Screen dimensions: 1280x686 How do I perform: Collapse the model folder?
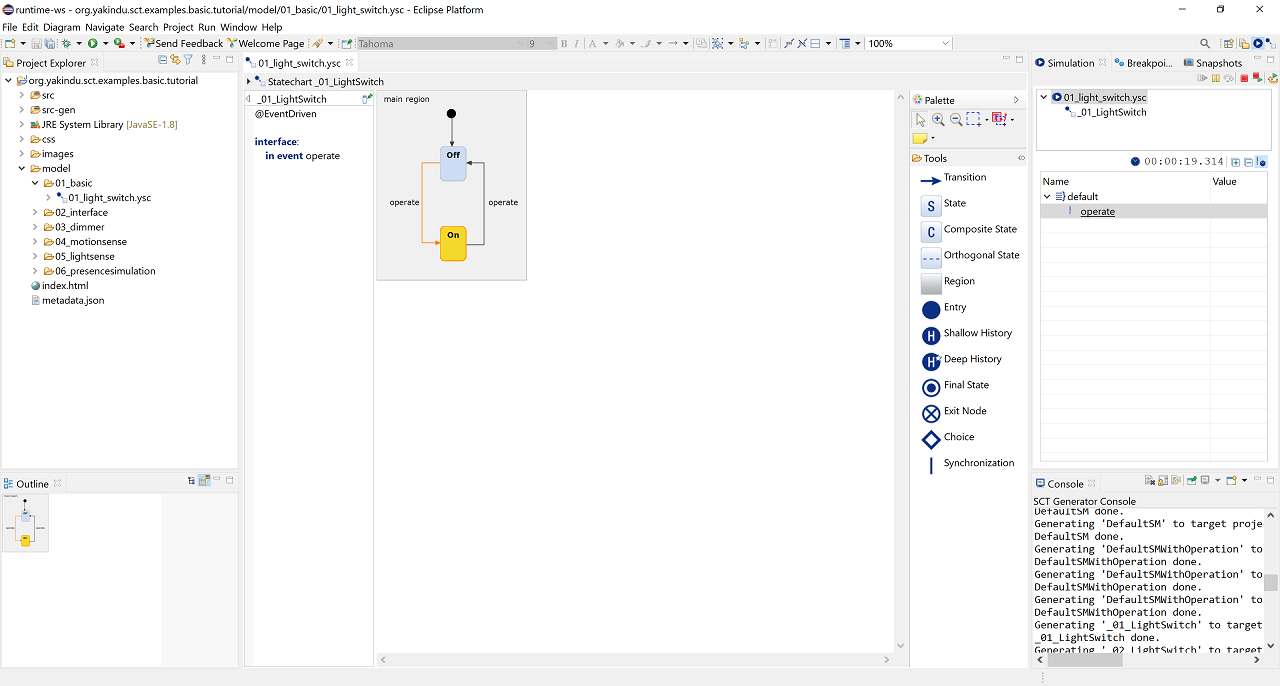point(22,168)
